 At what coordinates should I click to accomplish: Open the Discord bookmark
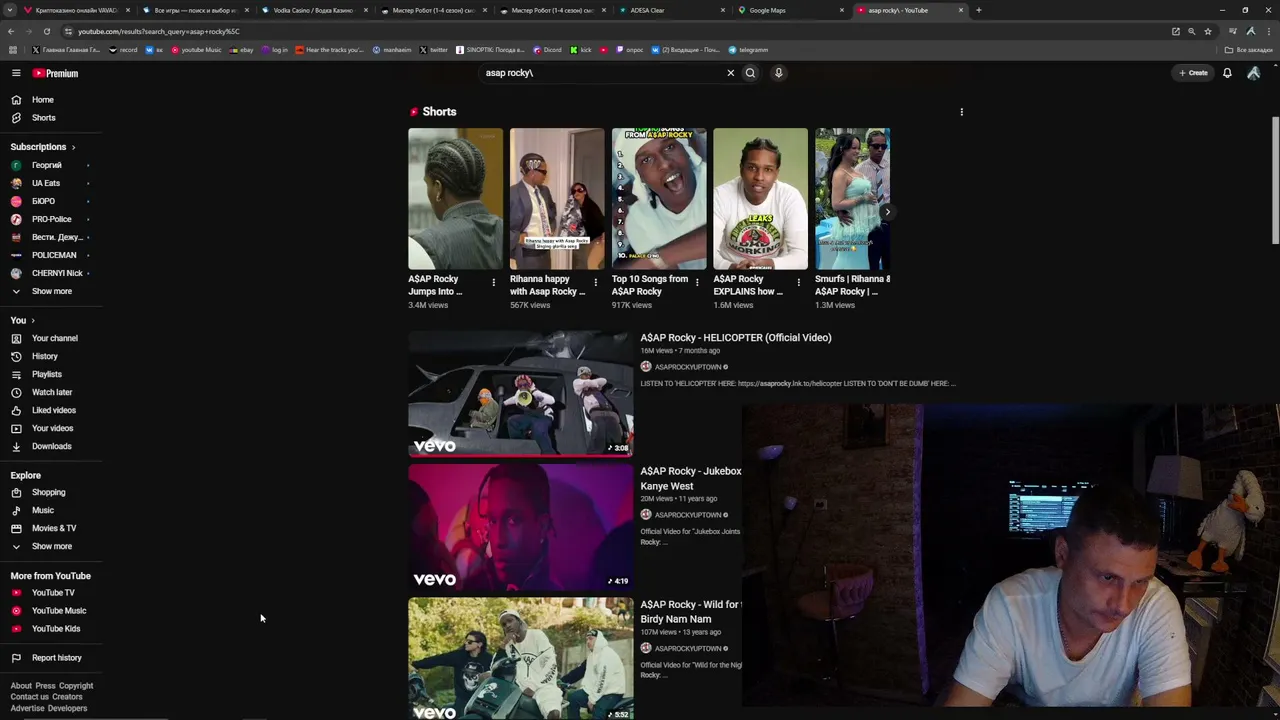(548, 50)
